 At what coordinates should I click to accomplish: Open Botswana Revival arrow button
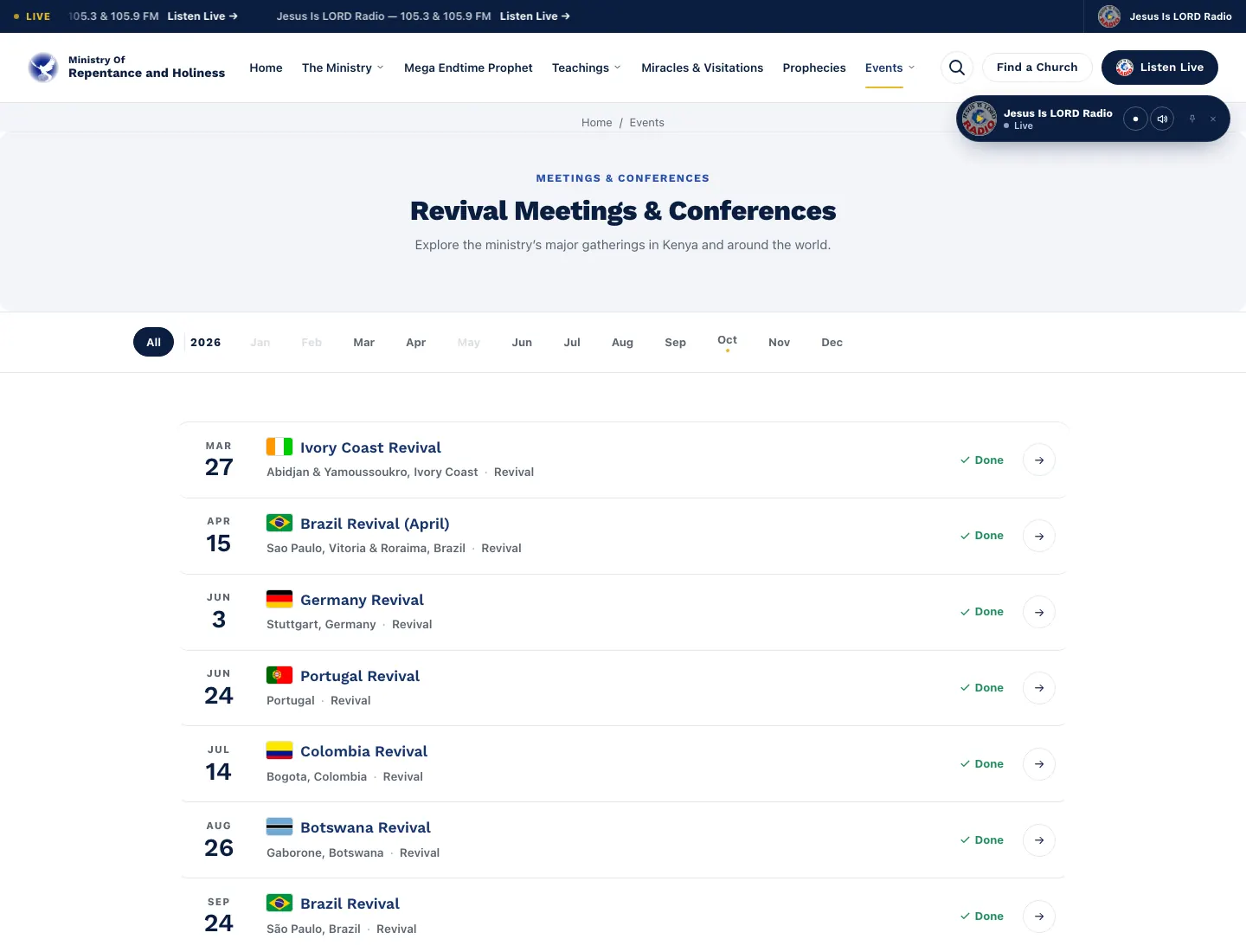1039,840
